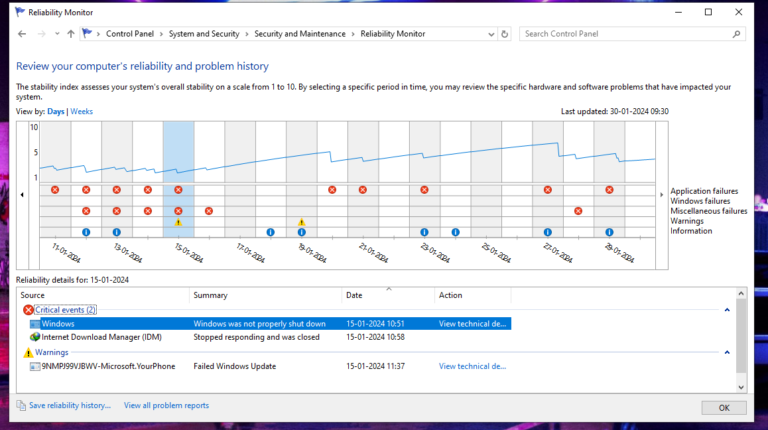Image resolution: width=768 pixels, height=430 pixels.
Task: Click the magnifier icon in search box
Action: (736, 34)
